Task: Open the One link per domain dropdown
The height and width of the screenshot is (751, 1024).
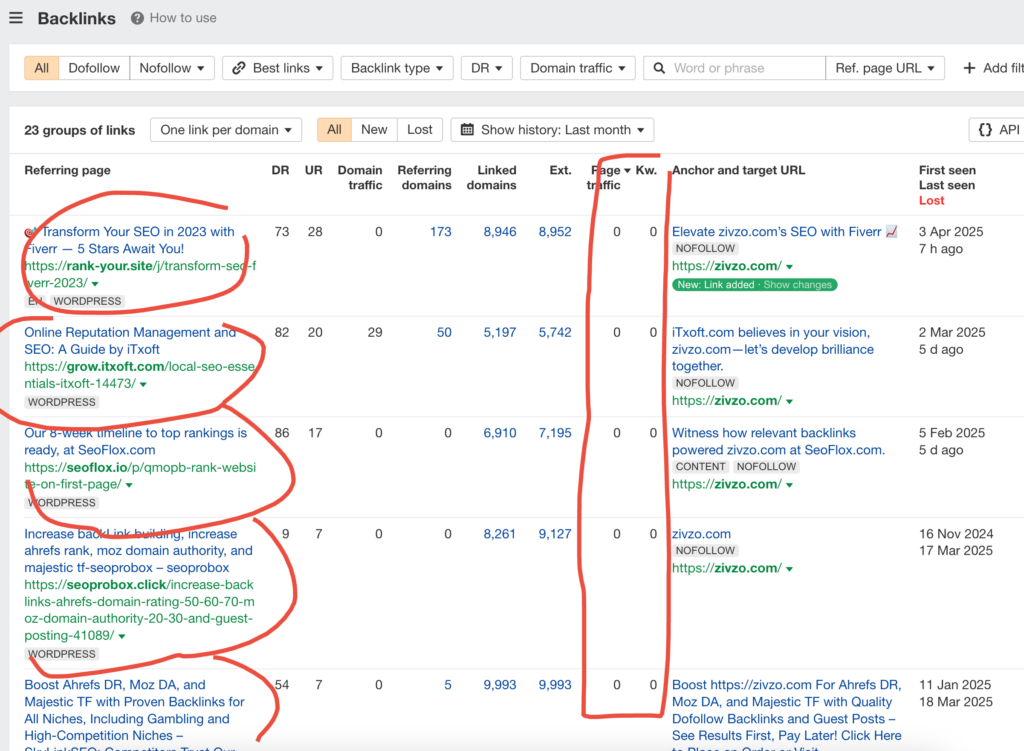Action: pyautogui.click(x=226, y=129)
